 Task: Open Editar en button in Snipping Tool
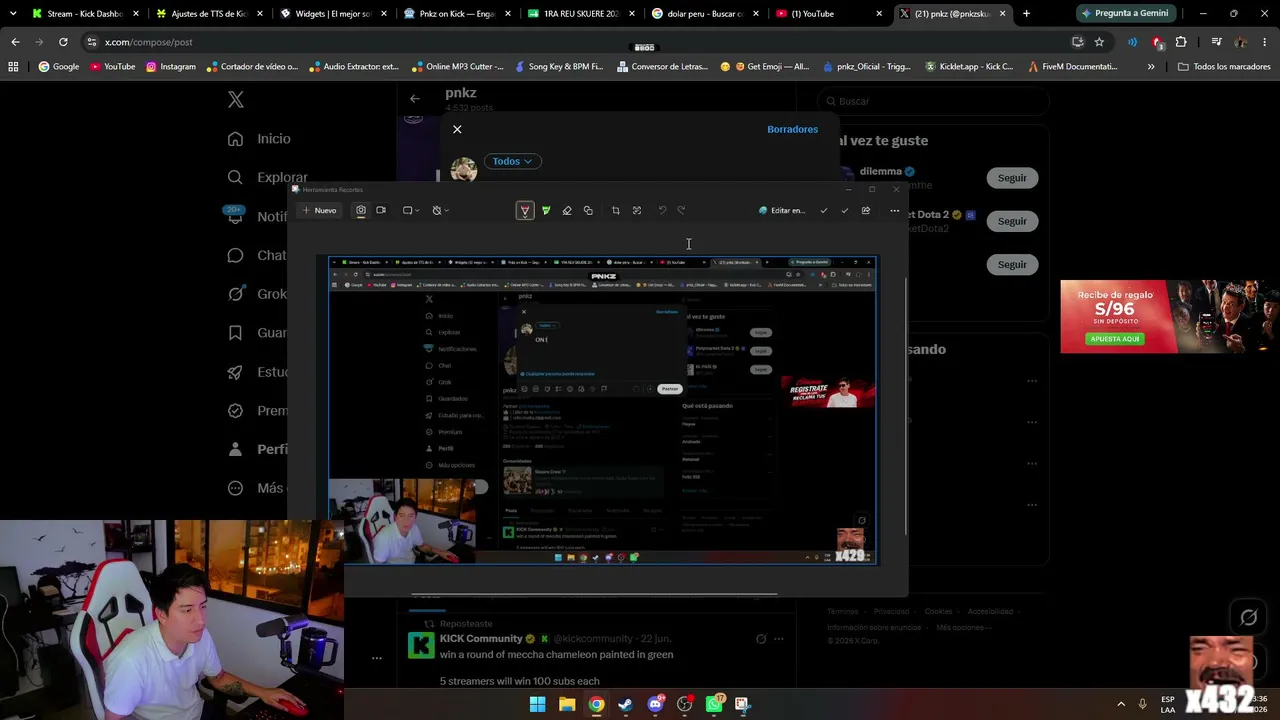[x=782, y=210]
